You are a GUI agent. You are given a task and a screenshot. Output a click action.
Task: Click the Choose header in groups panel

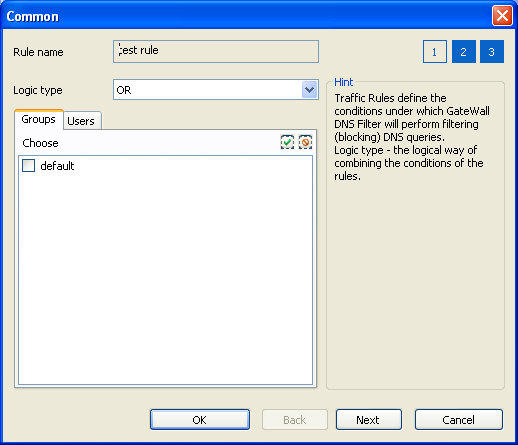(40, 143)
